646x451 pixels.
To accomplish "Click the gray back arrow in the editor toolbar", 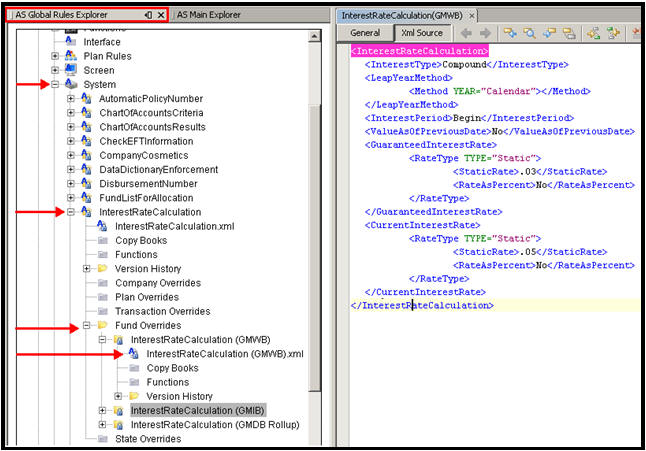I will pyautogui.click(x=466, y=33).
